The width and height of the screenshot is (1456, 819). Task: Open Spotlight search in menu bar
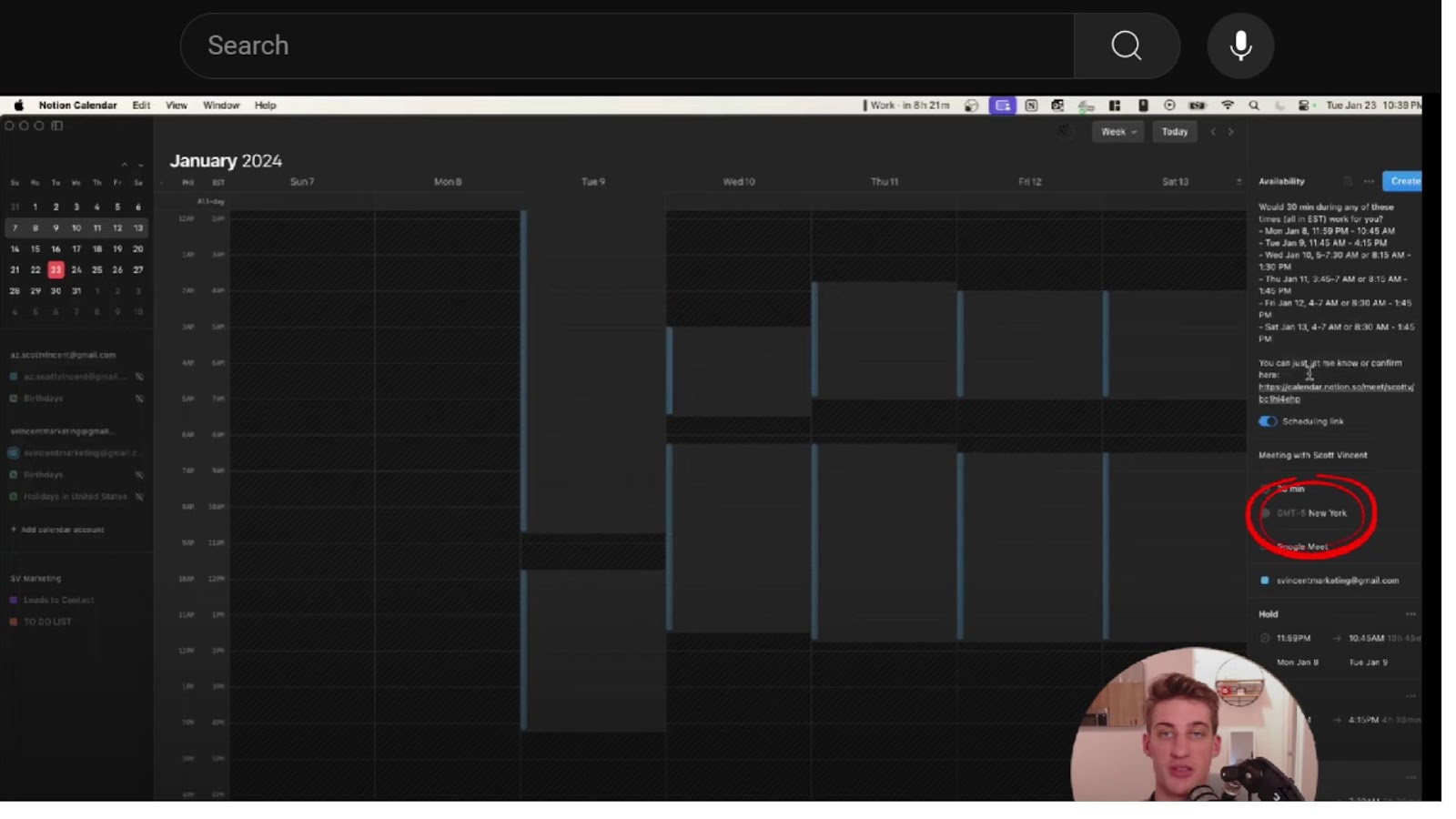coord(1254,106)
